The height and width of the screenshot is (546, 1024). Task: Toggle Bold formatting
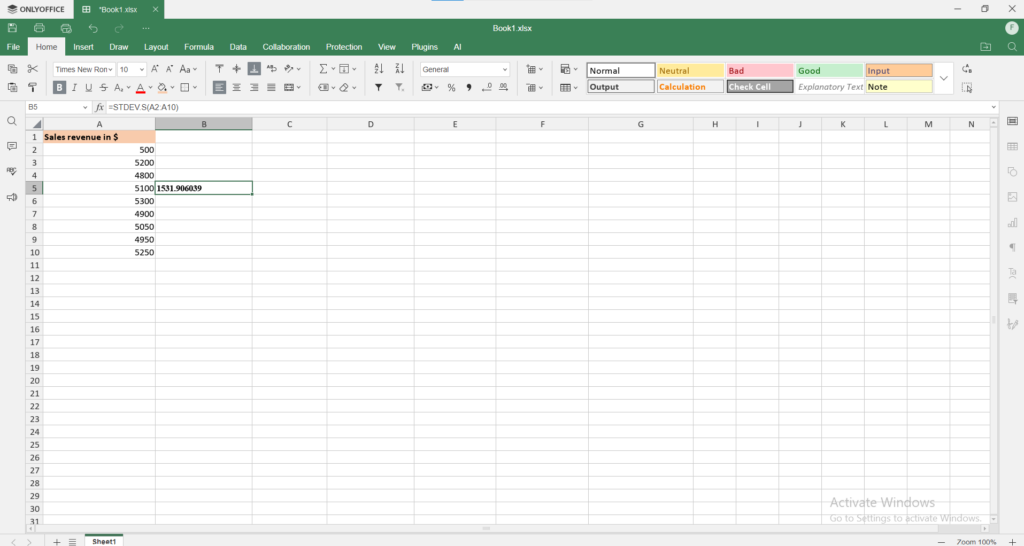coord(59,87)
